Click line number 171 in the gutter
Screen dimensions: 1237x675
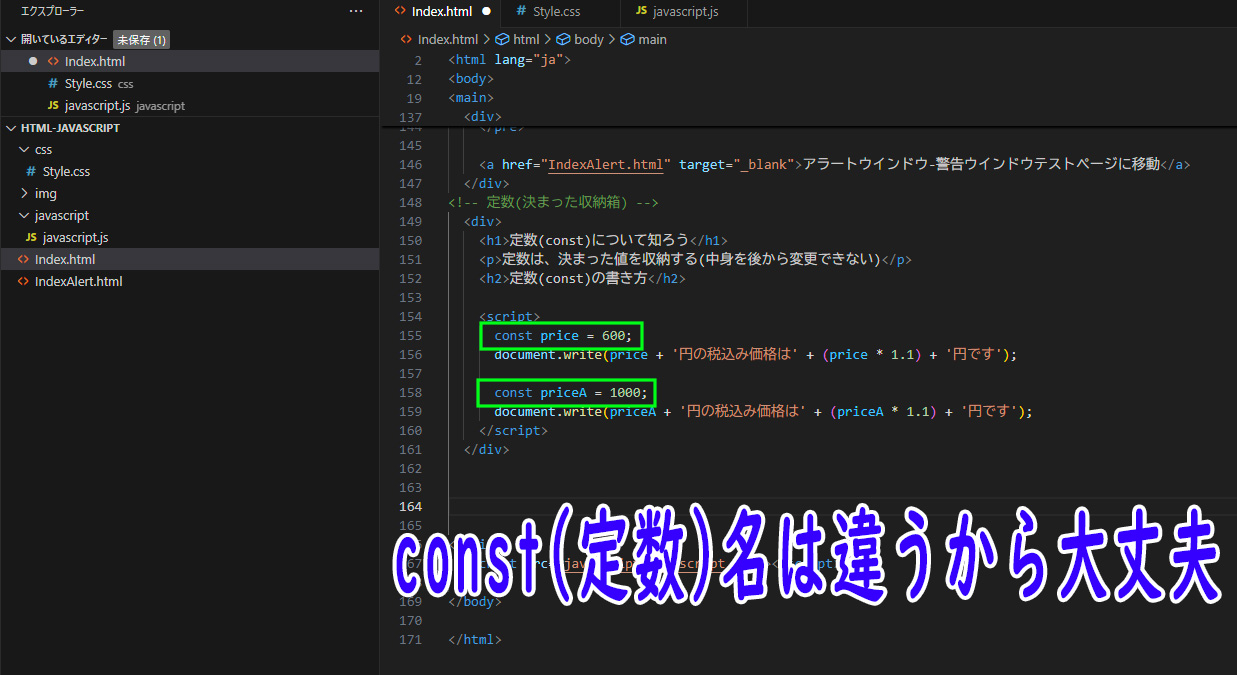(410, 640)
